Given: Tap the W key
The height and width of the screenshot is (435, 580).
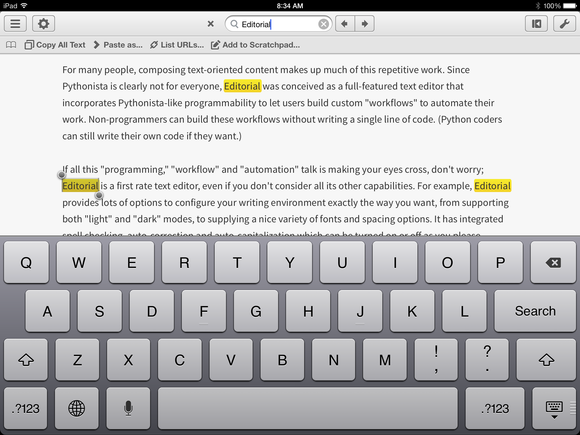Looking at the screenshot, I should pos(79,263).
